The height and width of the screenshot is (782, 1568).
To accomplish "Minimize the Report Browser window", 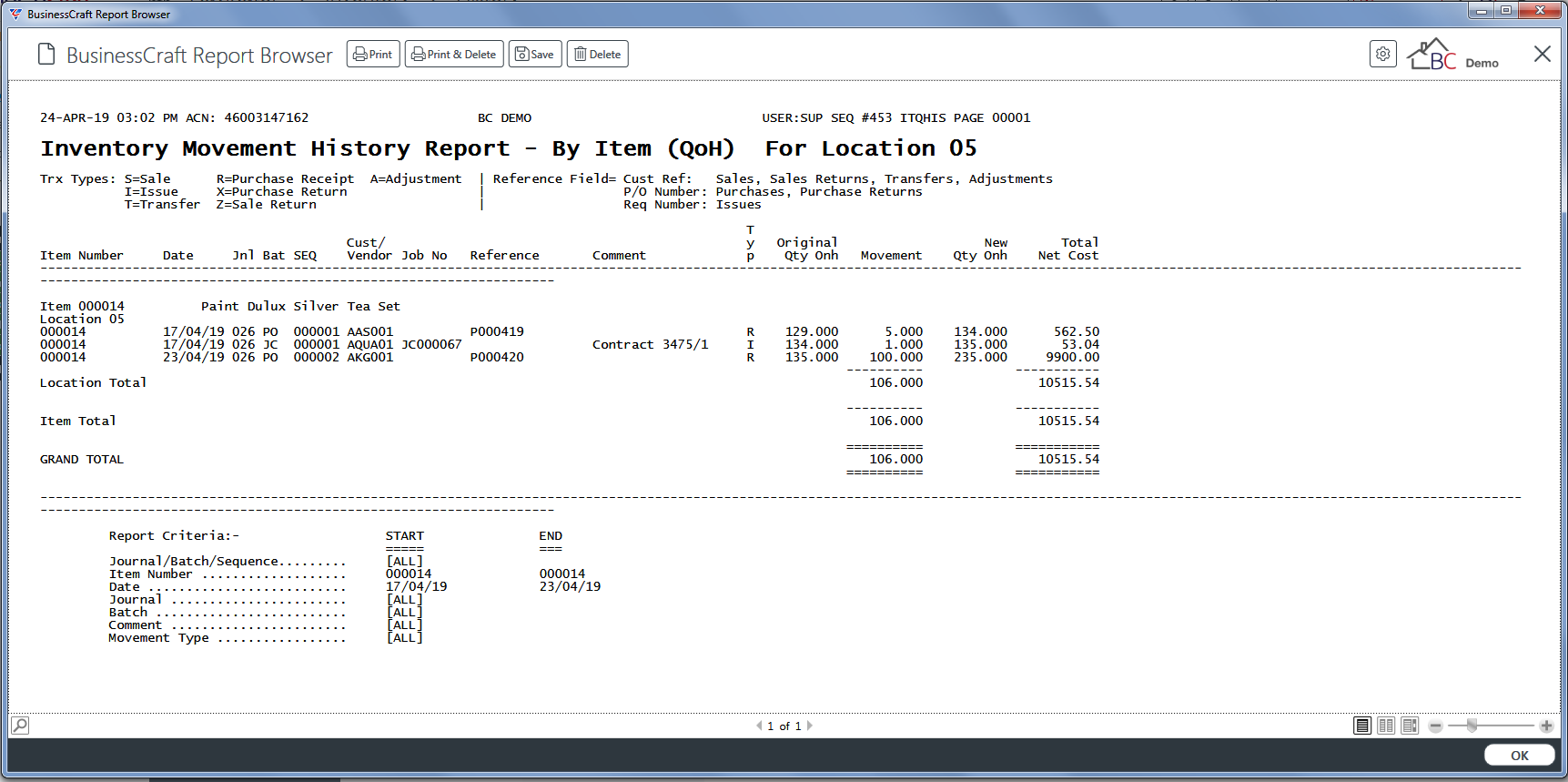I will click(x=1481, y=10).
